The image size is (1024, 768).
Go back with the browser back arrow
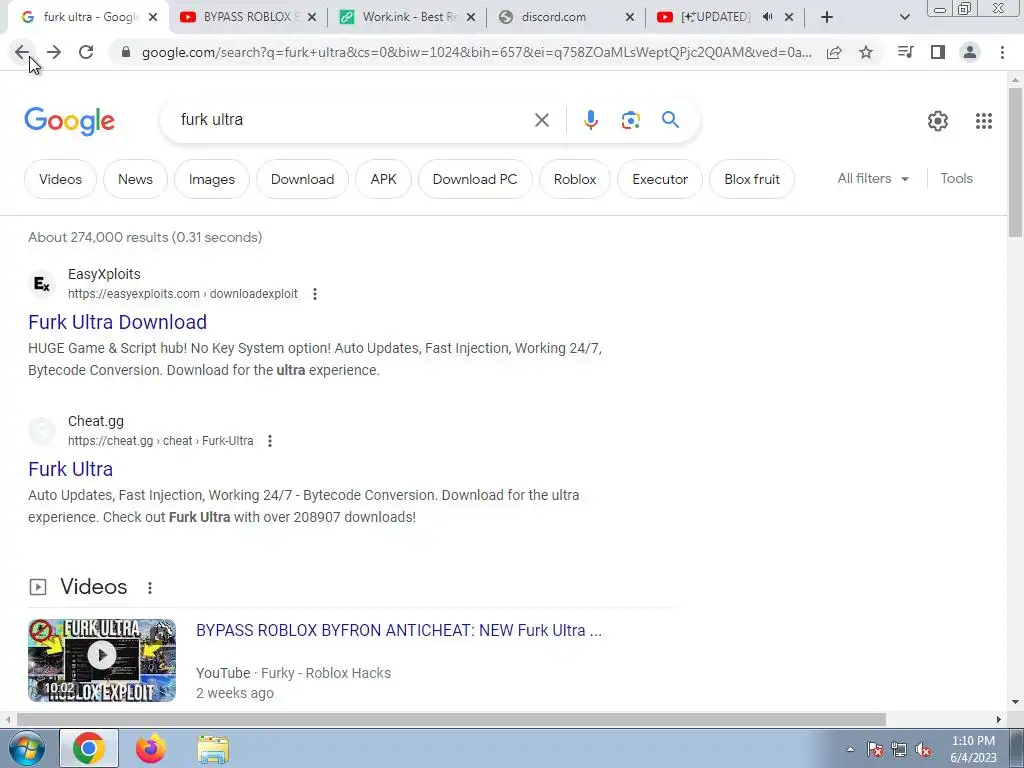(x=22, y=52)
